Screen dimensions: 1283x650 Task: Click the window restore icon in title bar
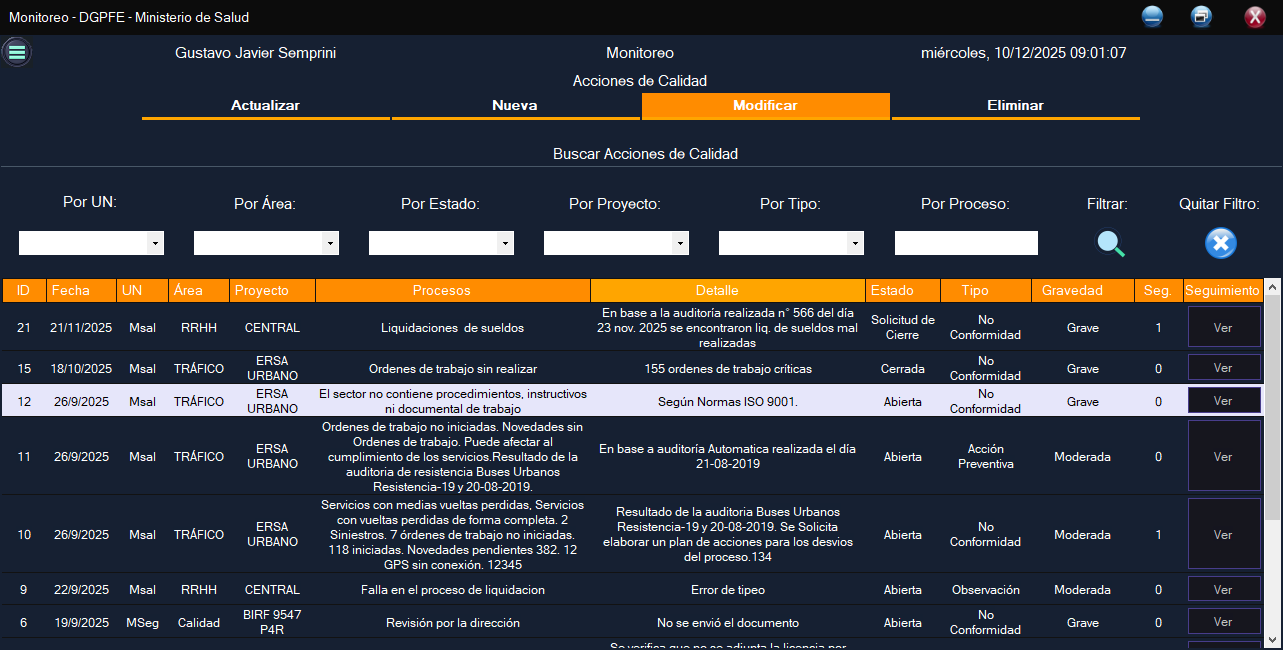point(1201,17)
